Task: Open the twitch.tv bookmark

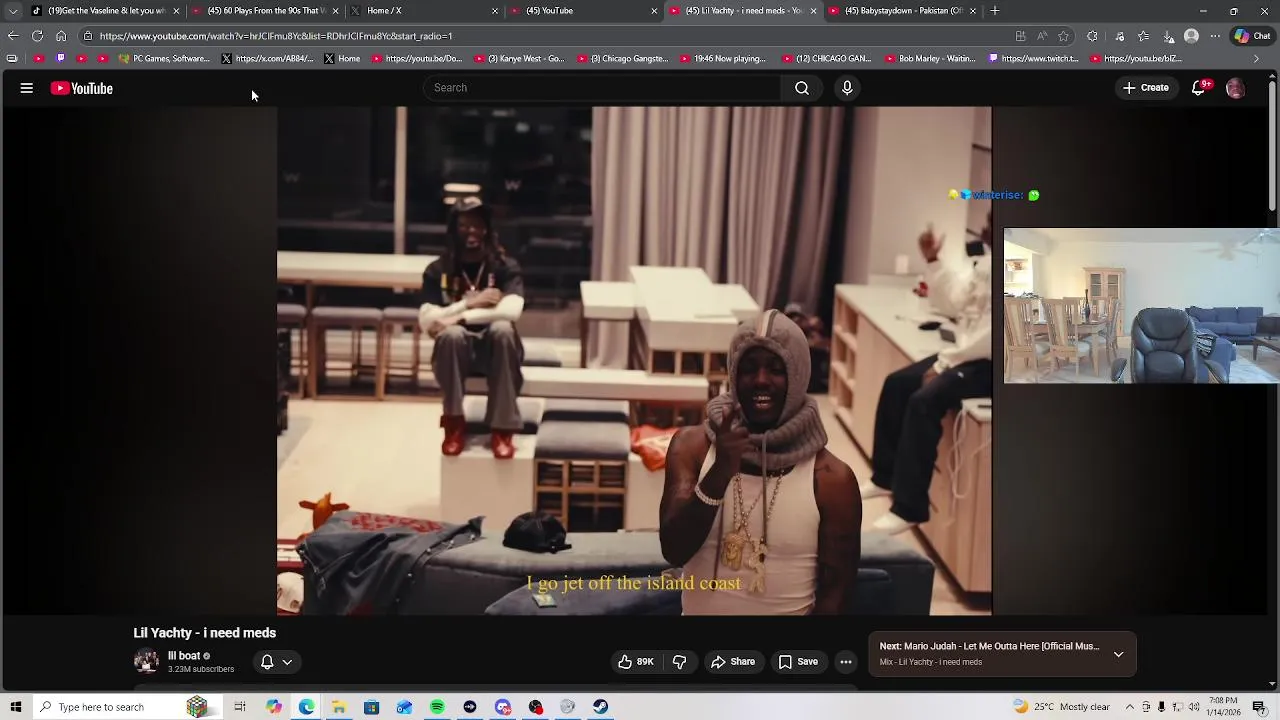Action: [1033, 58]
